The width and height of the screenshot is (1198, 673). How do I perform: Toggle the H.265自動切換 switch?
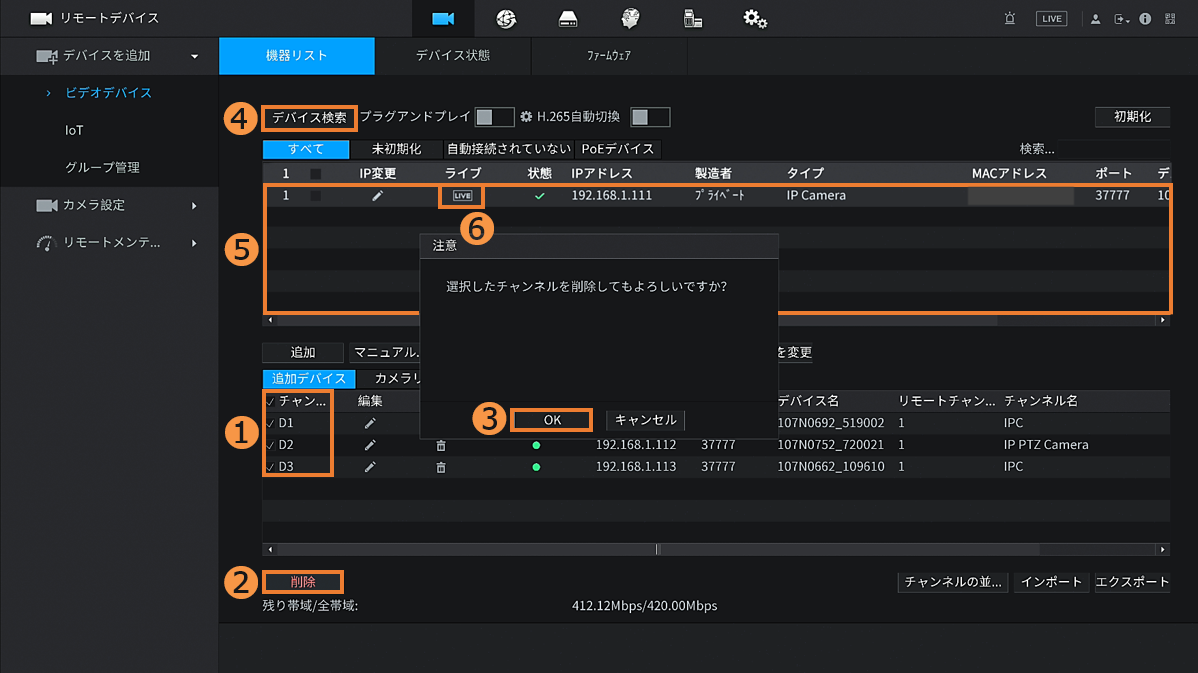click(x=650, y=117)
